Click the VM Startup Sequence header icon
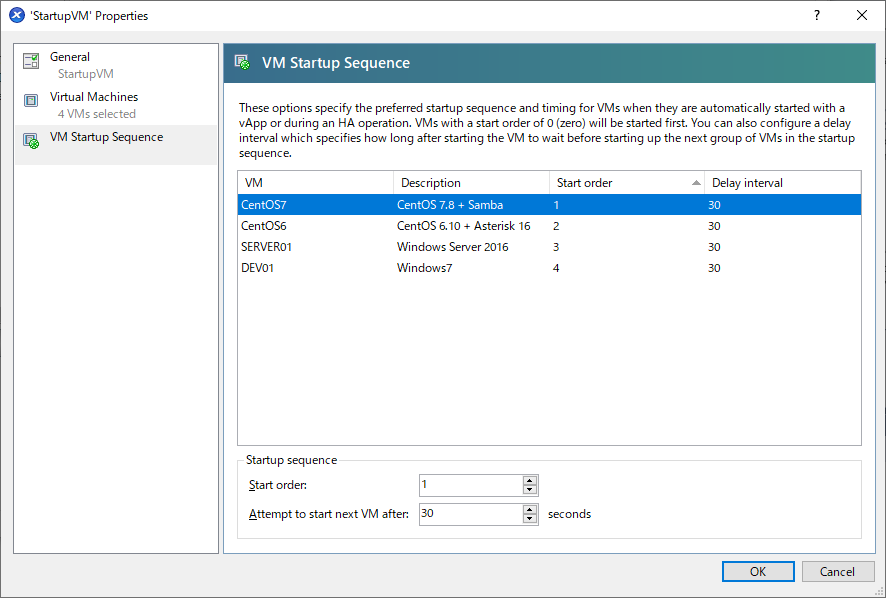886x598 pixels. tap(242, 62)
